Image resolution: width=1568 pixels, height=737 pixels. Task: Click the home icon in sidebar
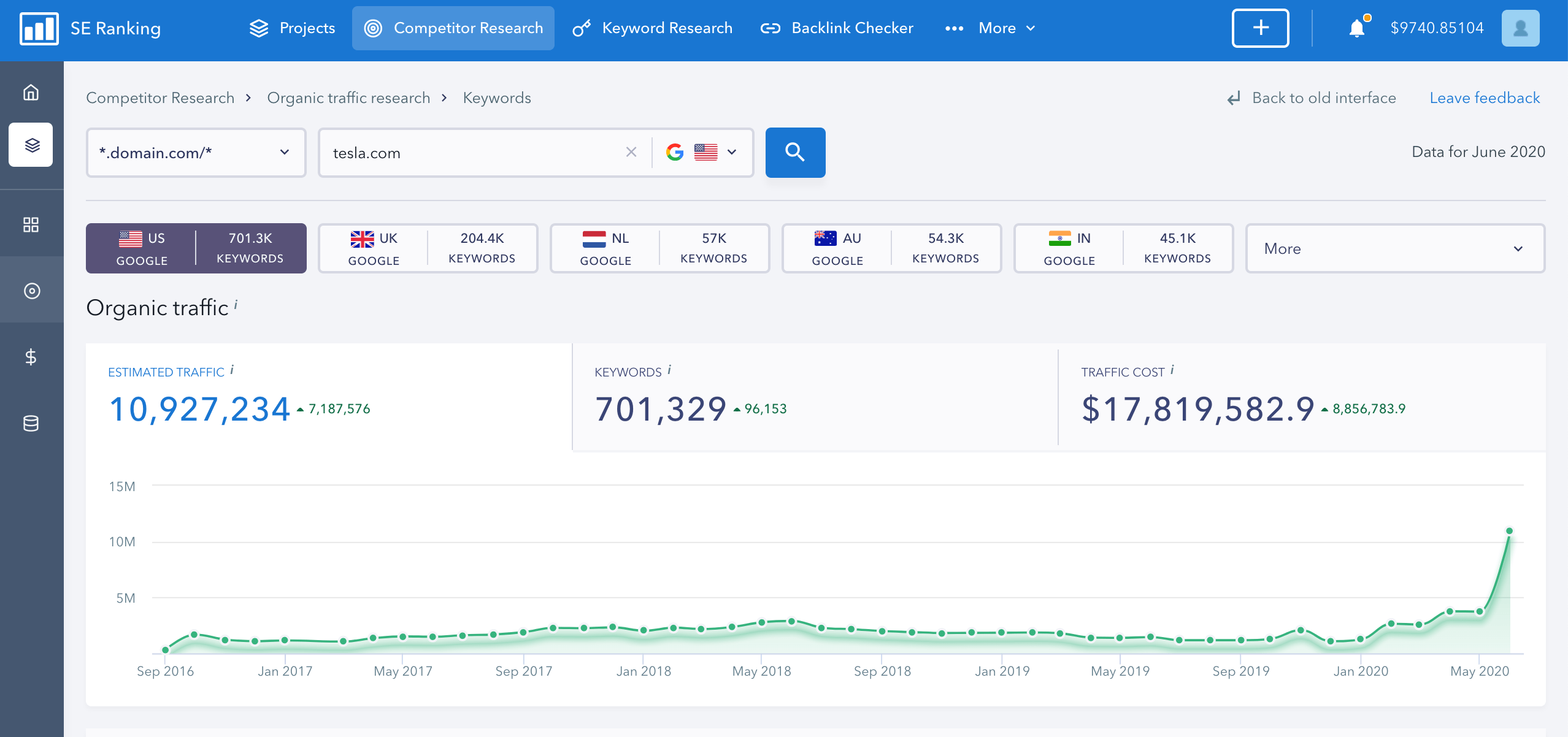click(x=31, y=92)
